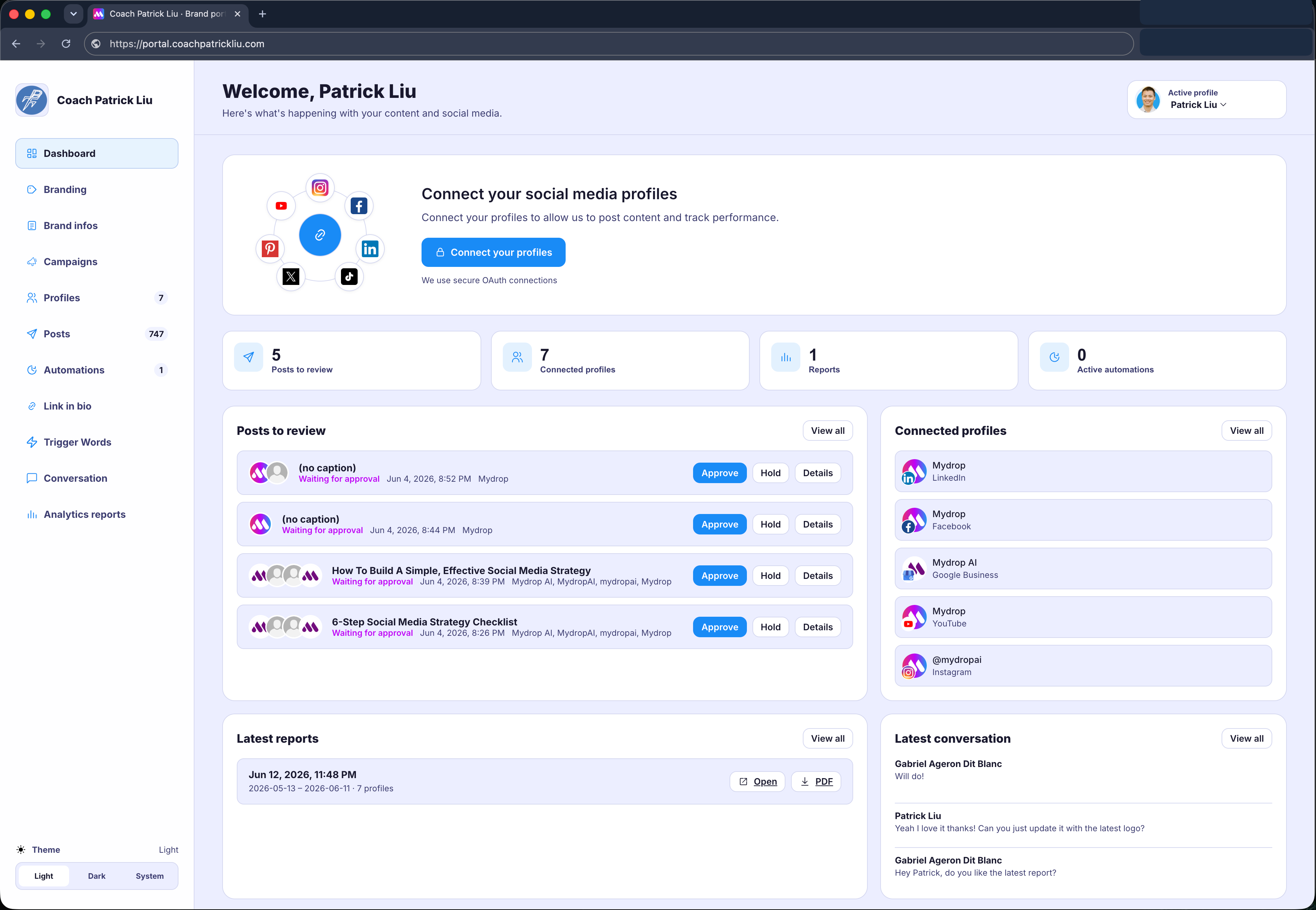The width and height of the screenshot is (1316, 910).
Task: Open Brand infos in the sidebar
Action: pos(97,226)
